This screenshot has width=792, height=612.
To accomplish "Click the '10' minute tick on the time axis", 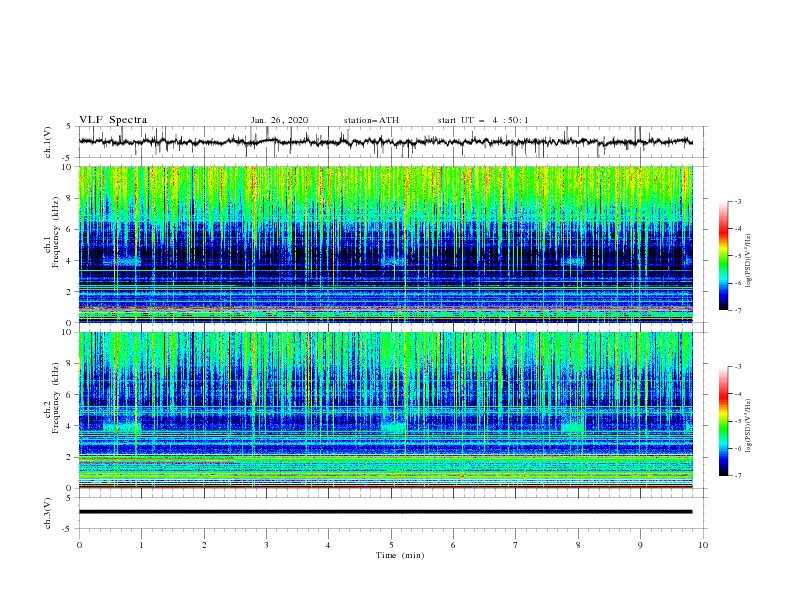I will tap(703, 545).
